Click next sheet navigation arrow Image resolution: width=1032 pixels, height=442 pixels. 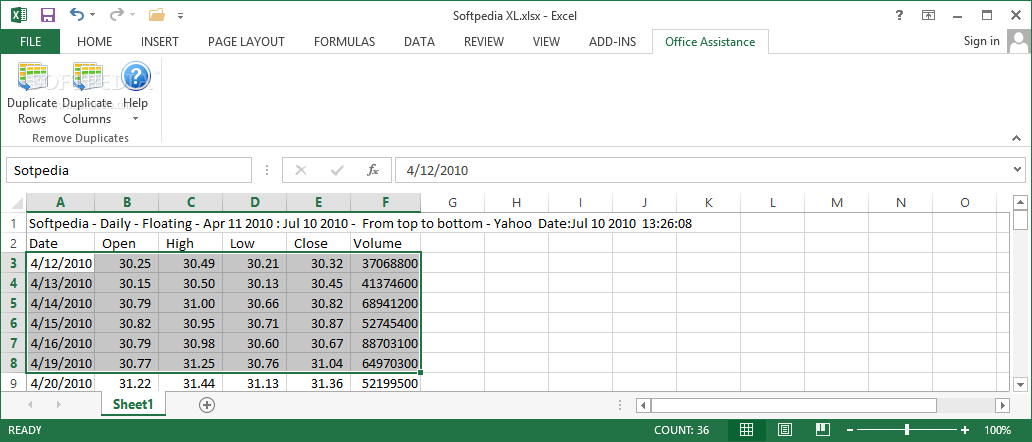59,405
